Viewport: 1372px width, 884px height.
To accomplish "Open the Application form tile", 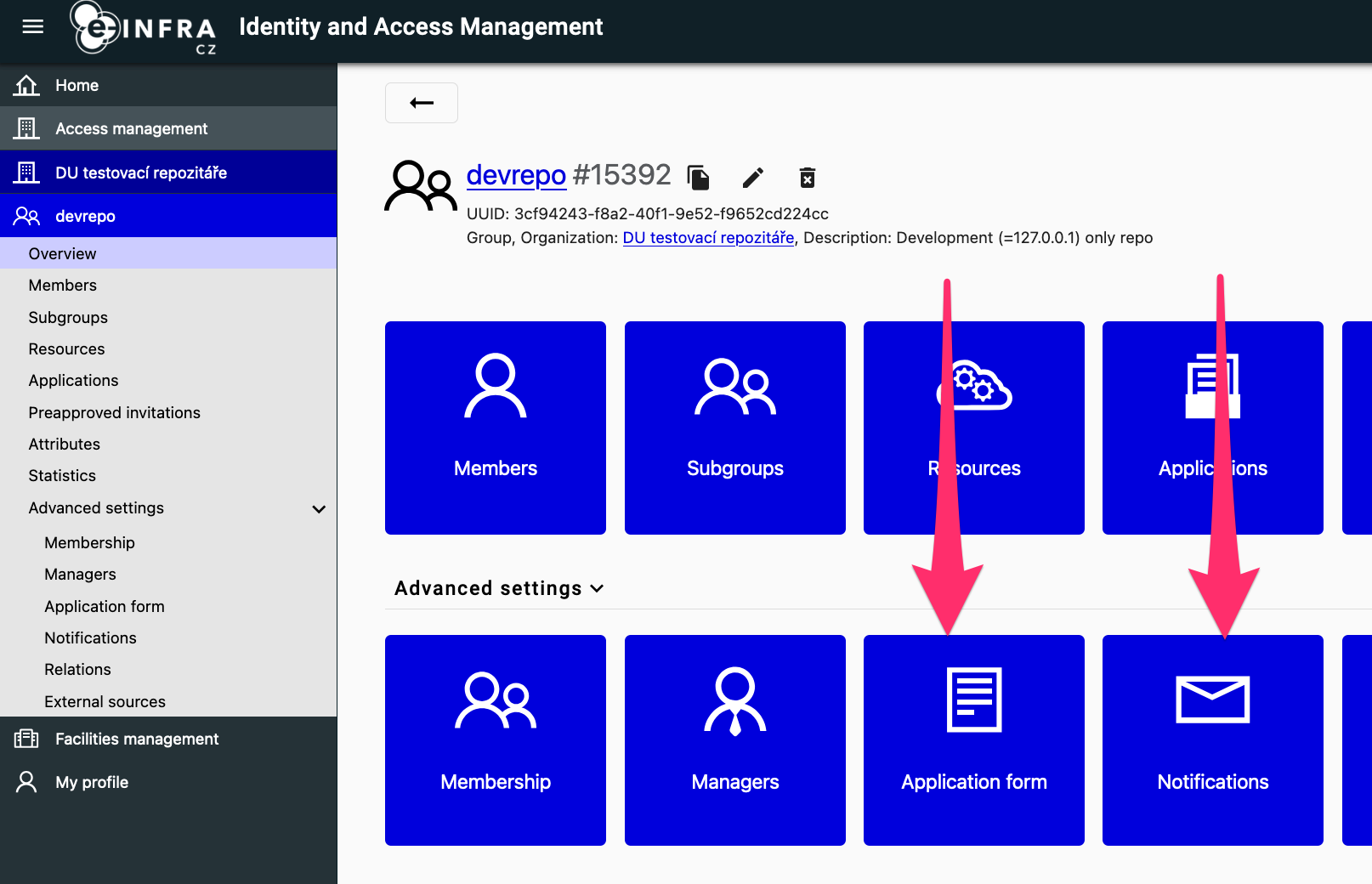I will [973, 739].
